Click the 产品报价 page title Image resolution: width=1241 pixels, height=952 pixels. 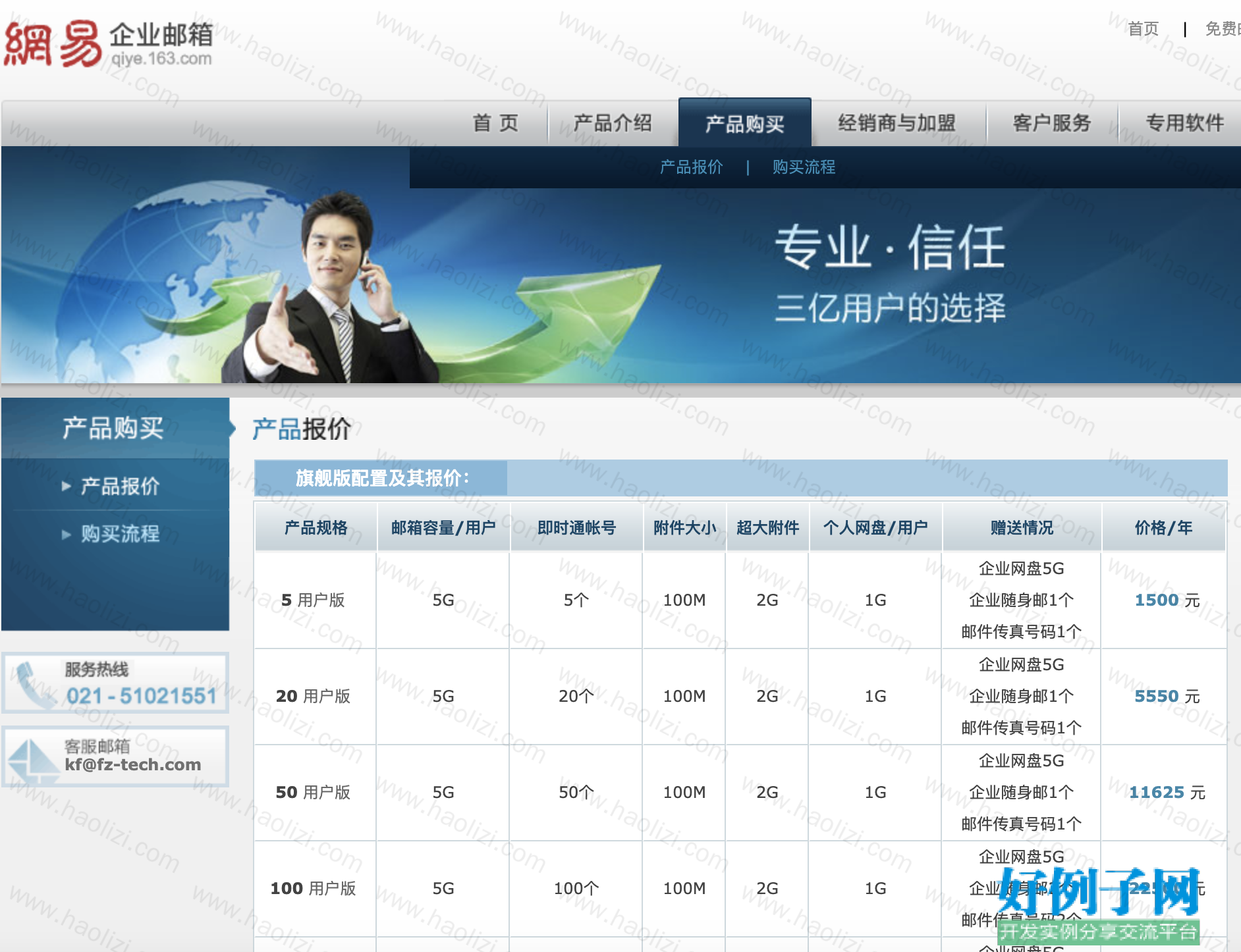[302, 429]
